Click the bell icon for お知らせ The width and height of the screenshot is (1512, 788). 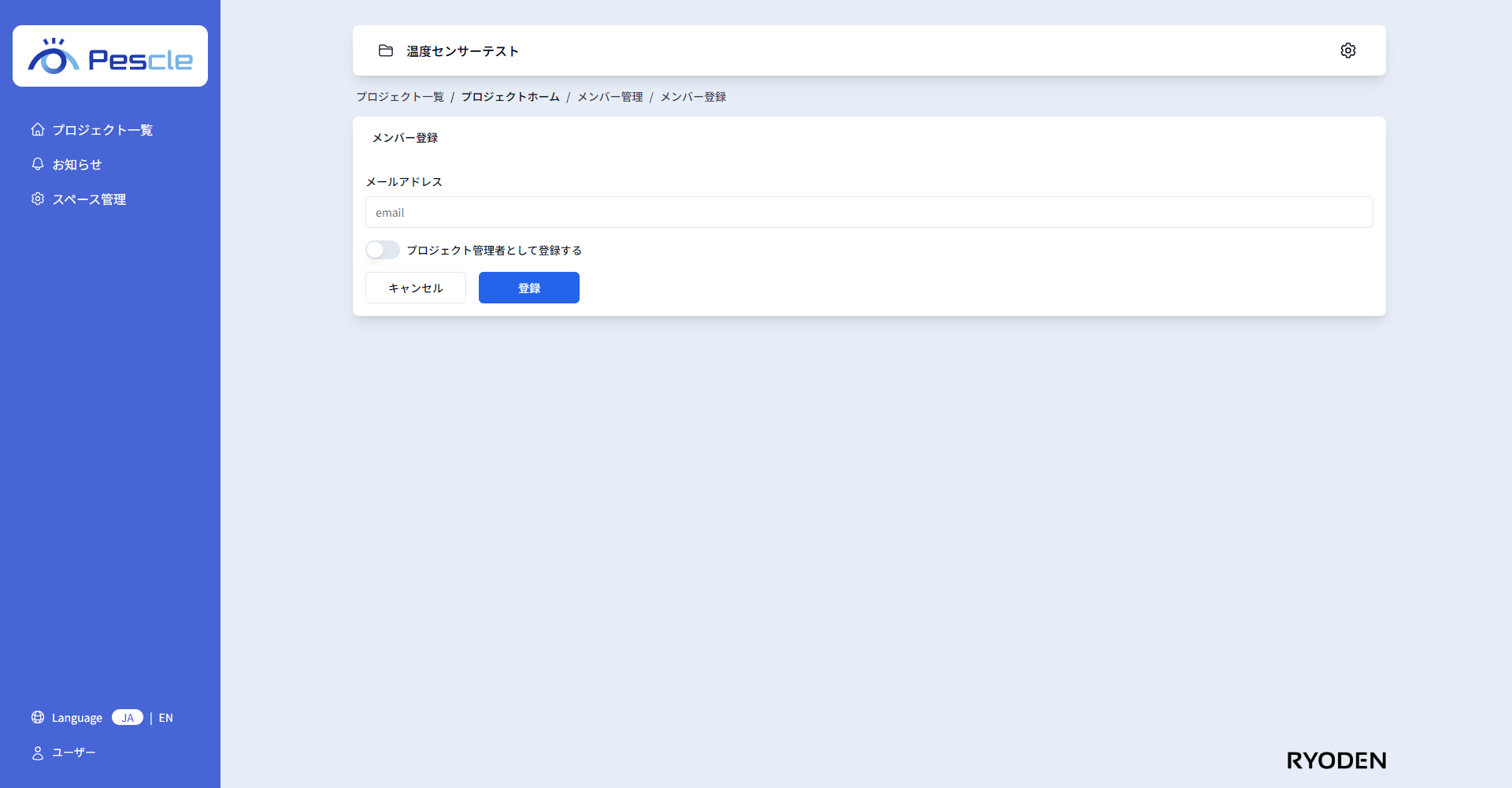tap(38, 164)
